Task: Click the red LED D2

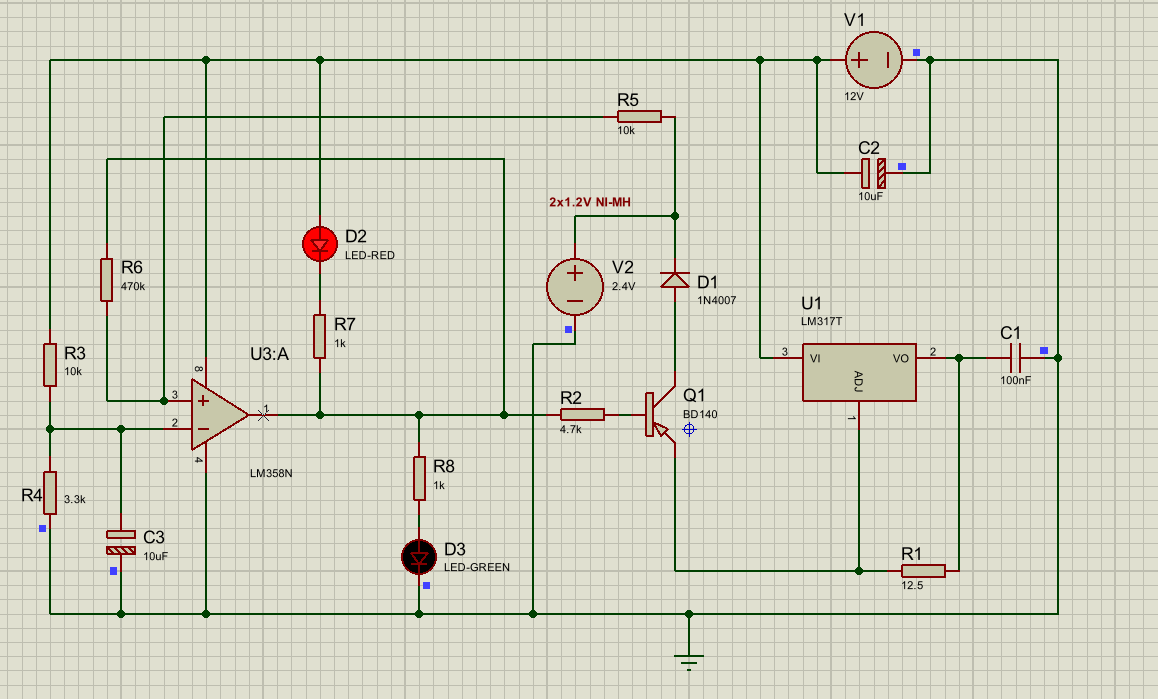Action: [x=320, y=243]
